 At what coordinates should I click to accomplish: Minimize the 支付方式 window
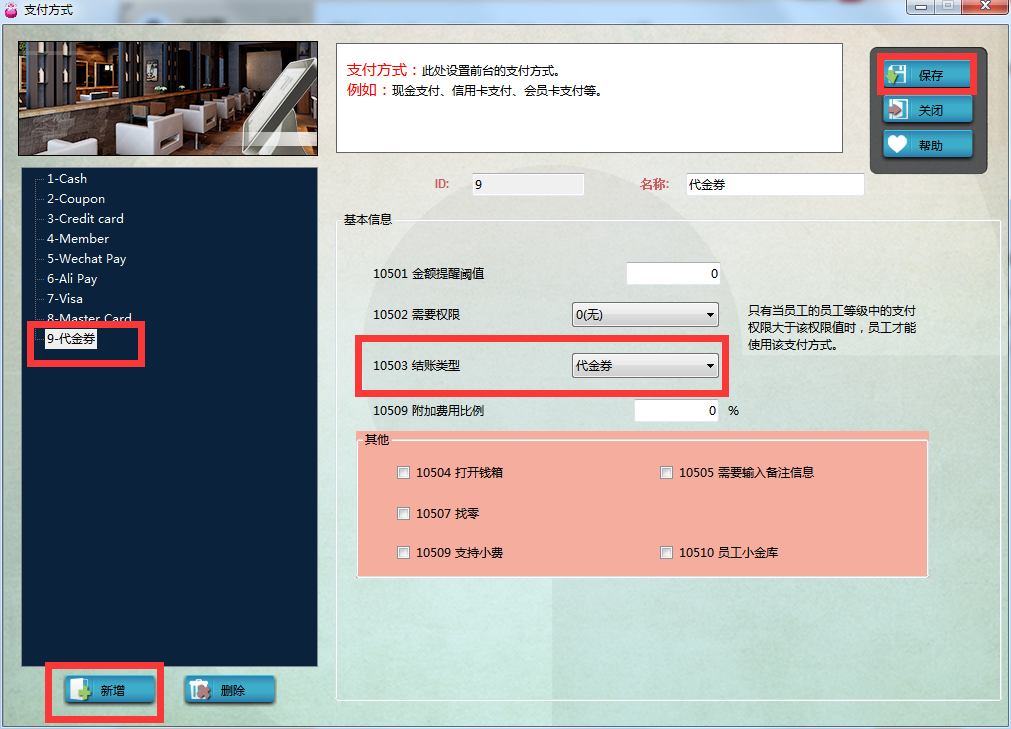coord(920,6)
